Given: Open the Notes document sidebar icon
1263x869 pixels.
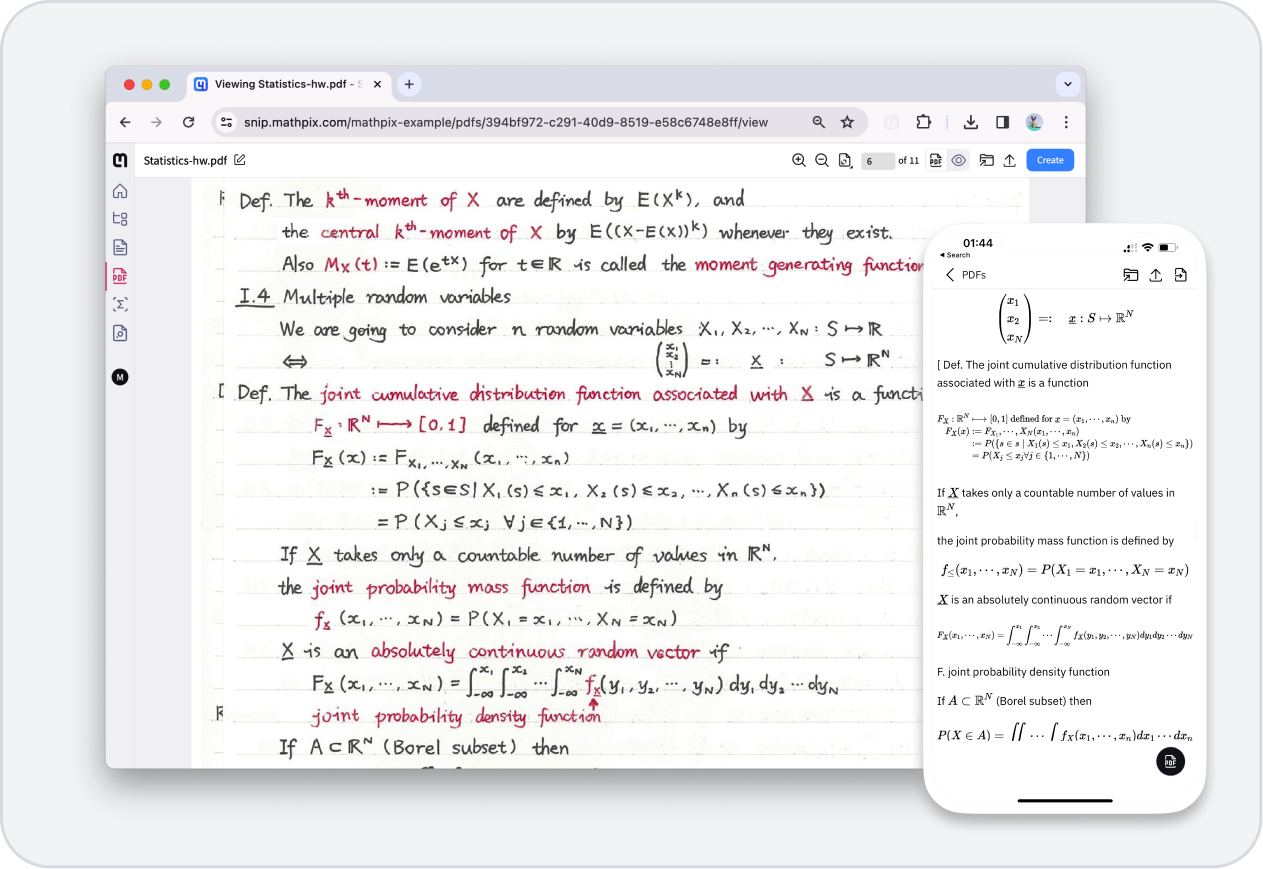Looking at the screenshot, I should point(120,247).
